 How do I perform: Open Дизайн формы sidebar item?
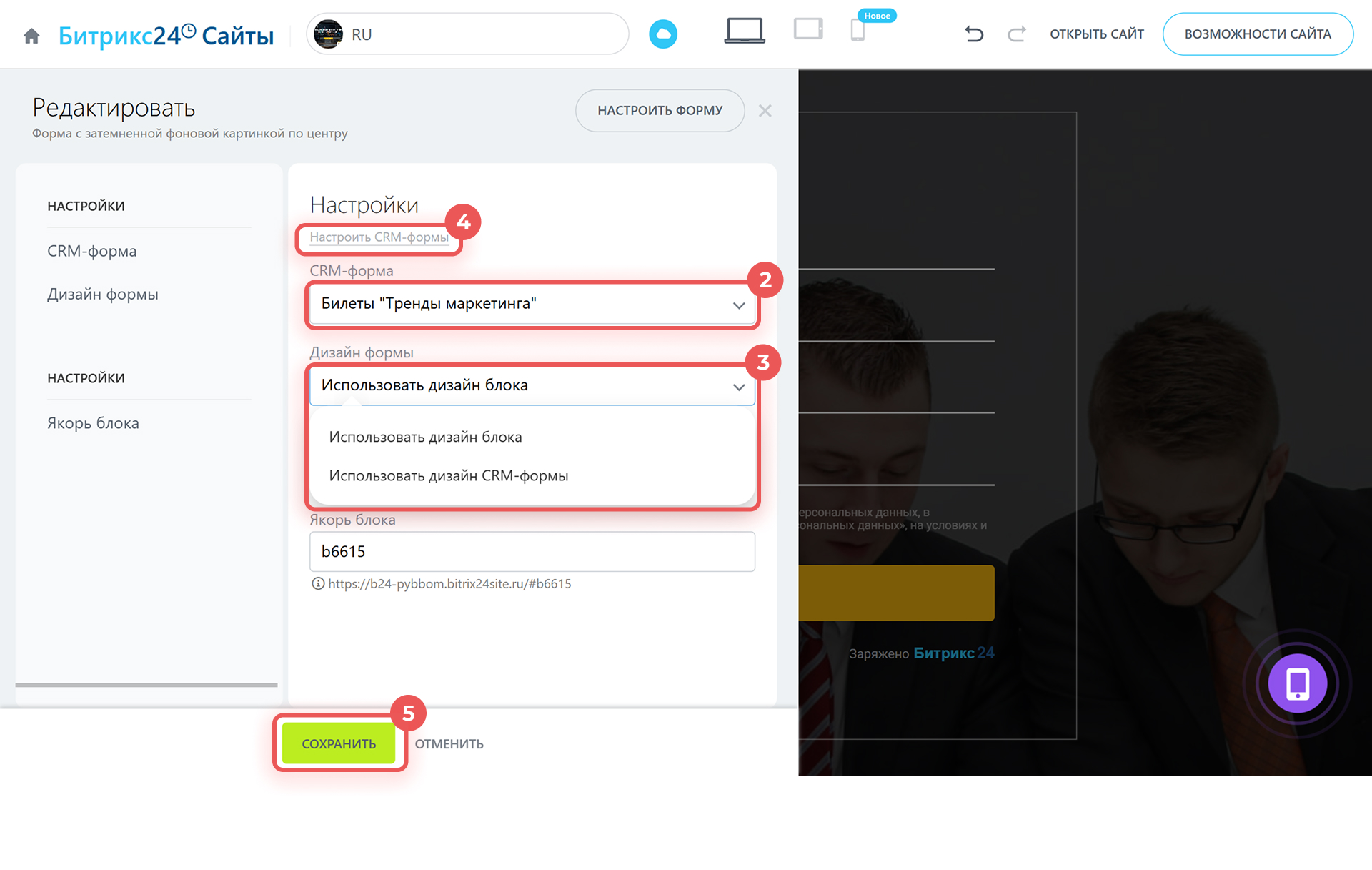[102, 295]
